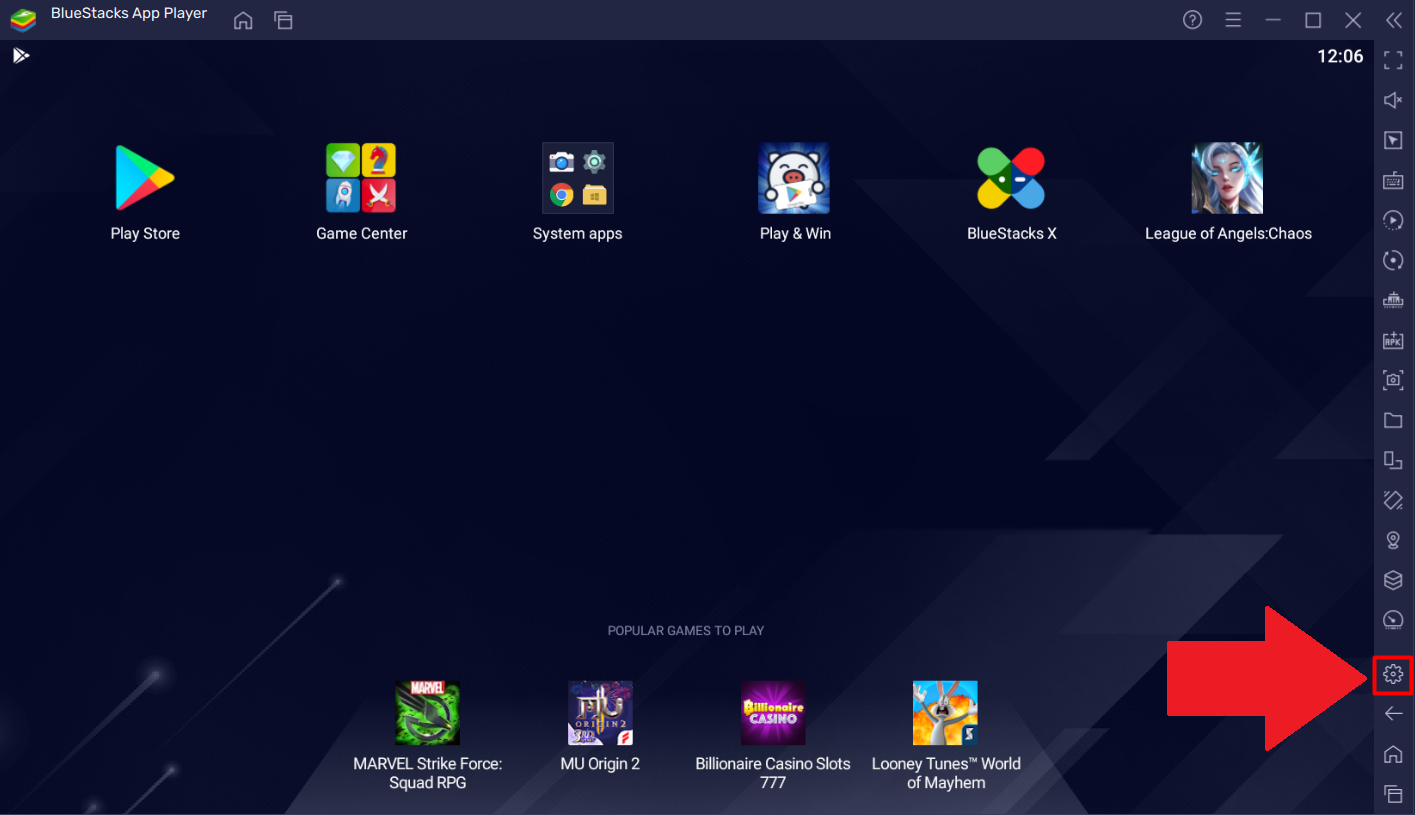Rotate the screen using the sidebar icon
1415x815 pixels.
coord(1393,500)
